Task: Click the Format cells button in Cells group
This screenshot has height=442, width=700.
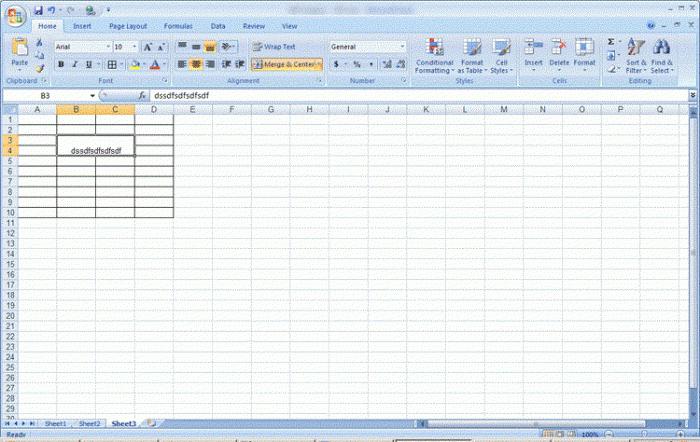Action: [584, 56]
